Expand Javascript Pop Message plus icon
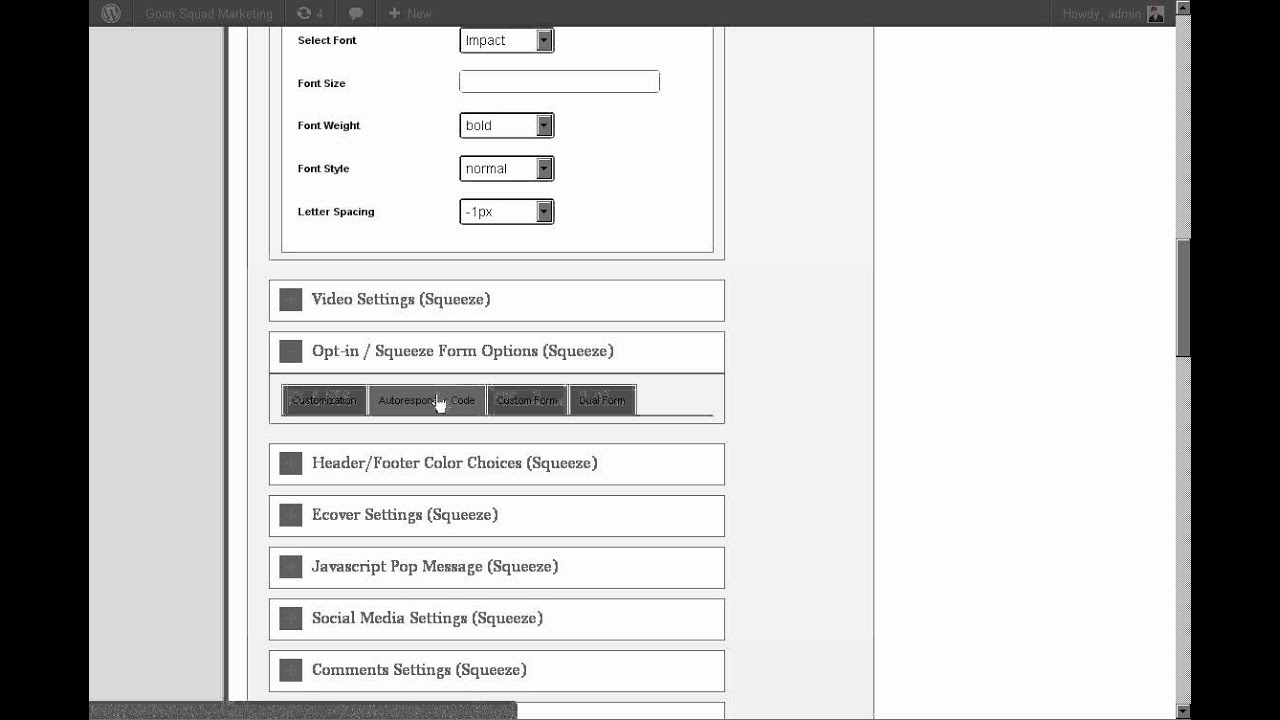1280x720 pixels. [x=291, y=567]
